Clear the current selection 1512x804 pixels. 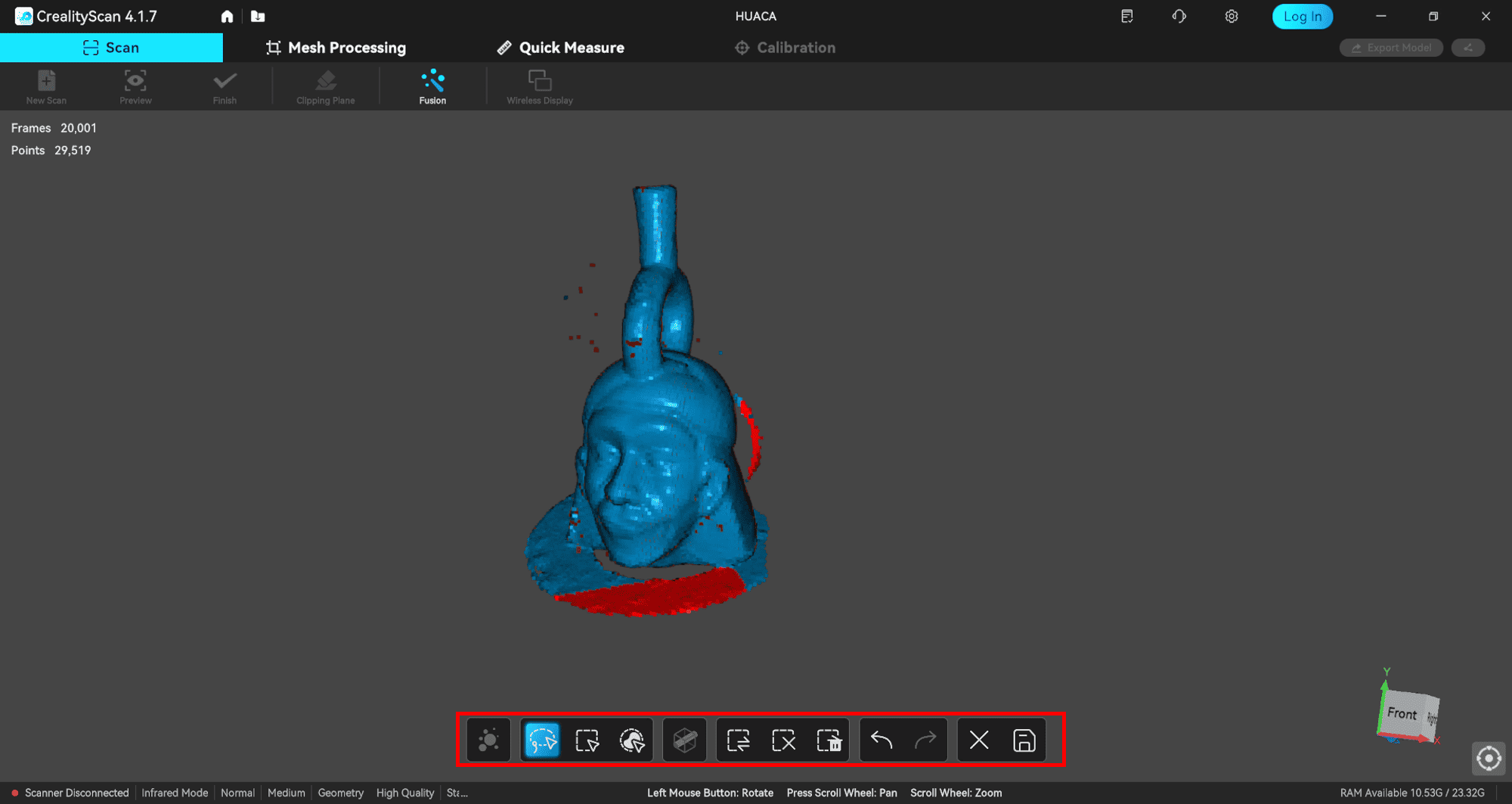coord(784,740)
